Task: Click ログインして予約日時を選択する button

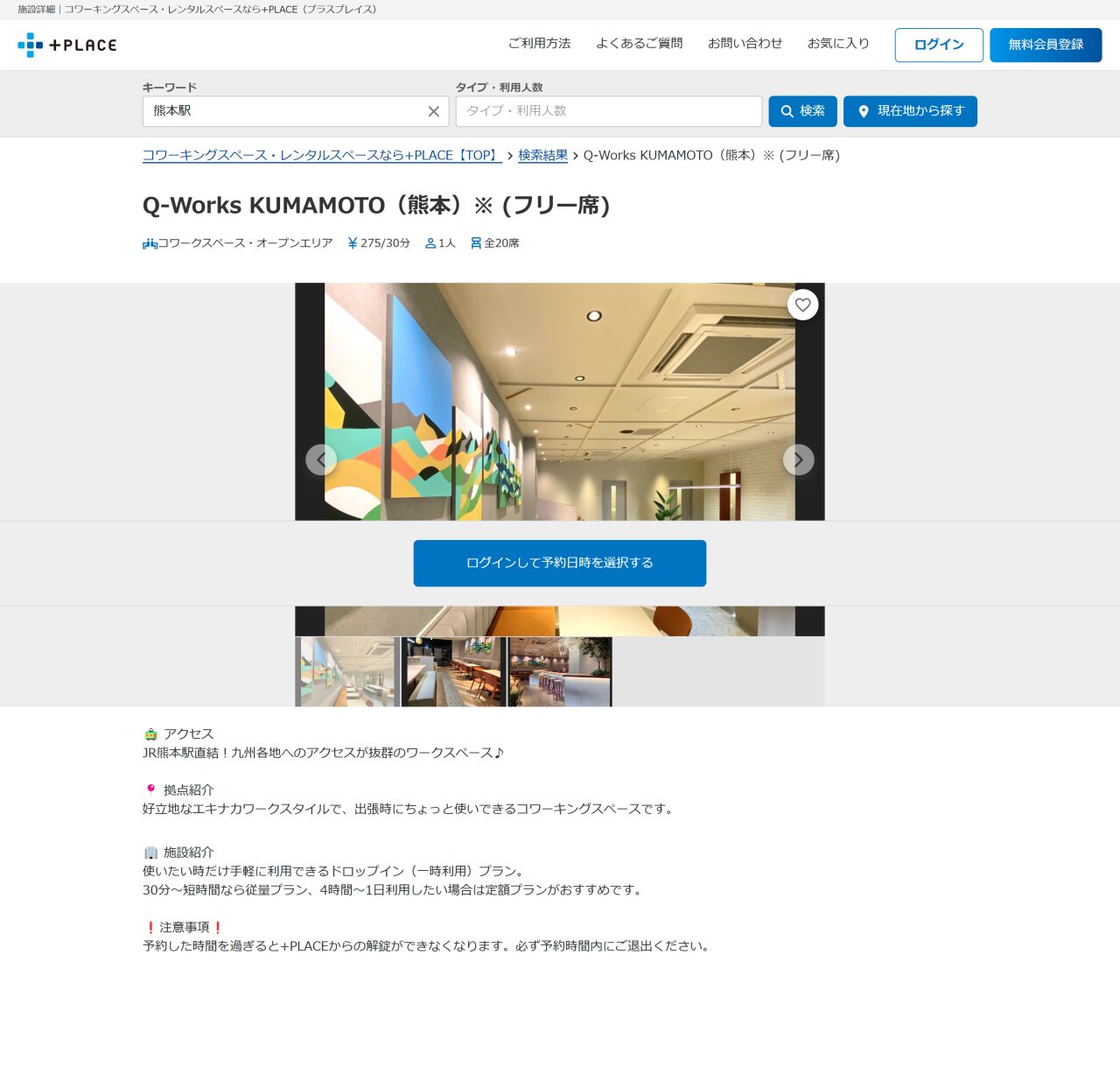Action: tap(560, 563)
